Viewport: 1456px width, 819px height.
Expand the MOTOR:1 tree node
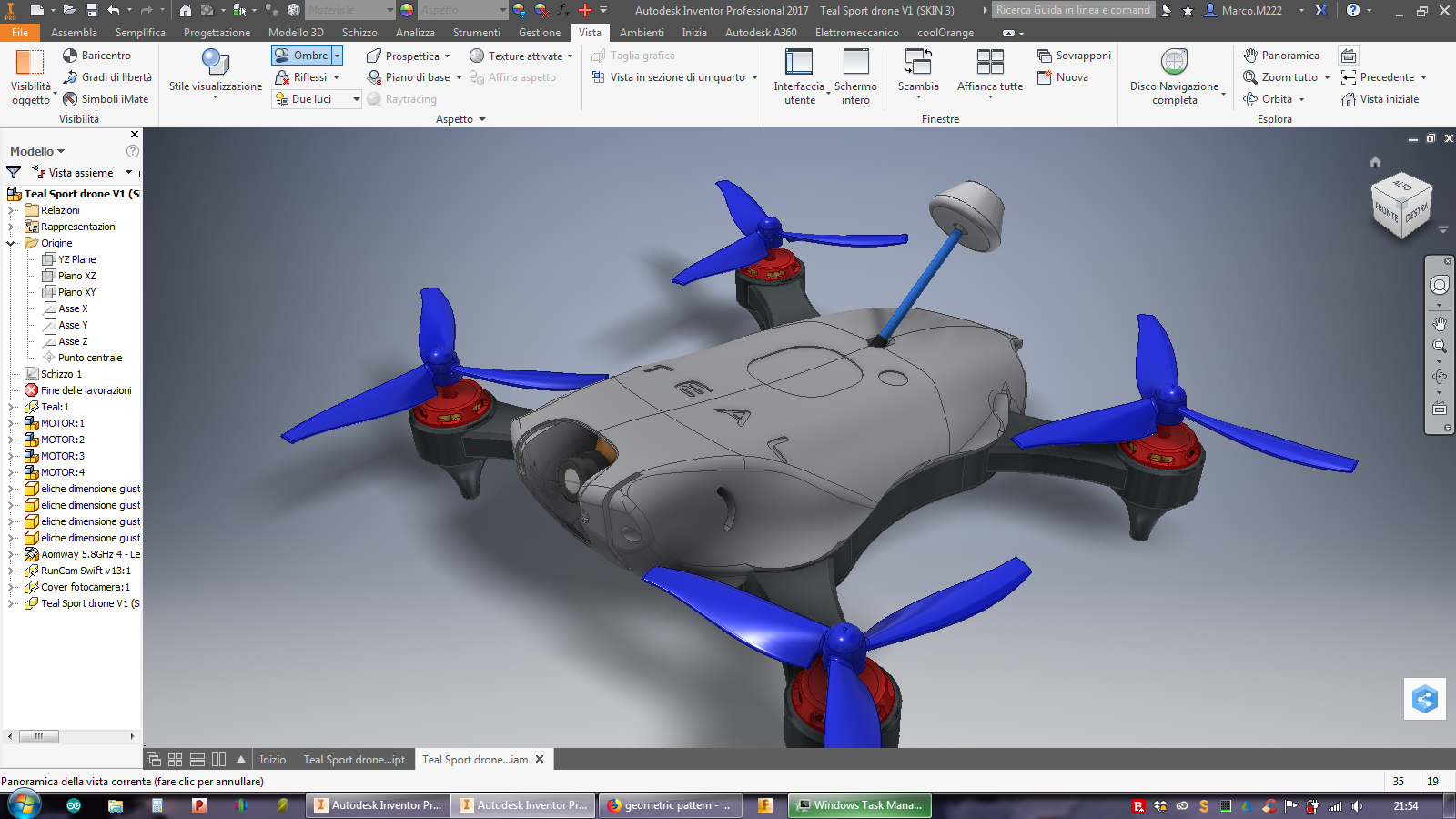(12, 423)
